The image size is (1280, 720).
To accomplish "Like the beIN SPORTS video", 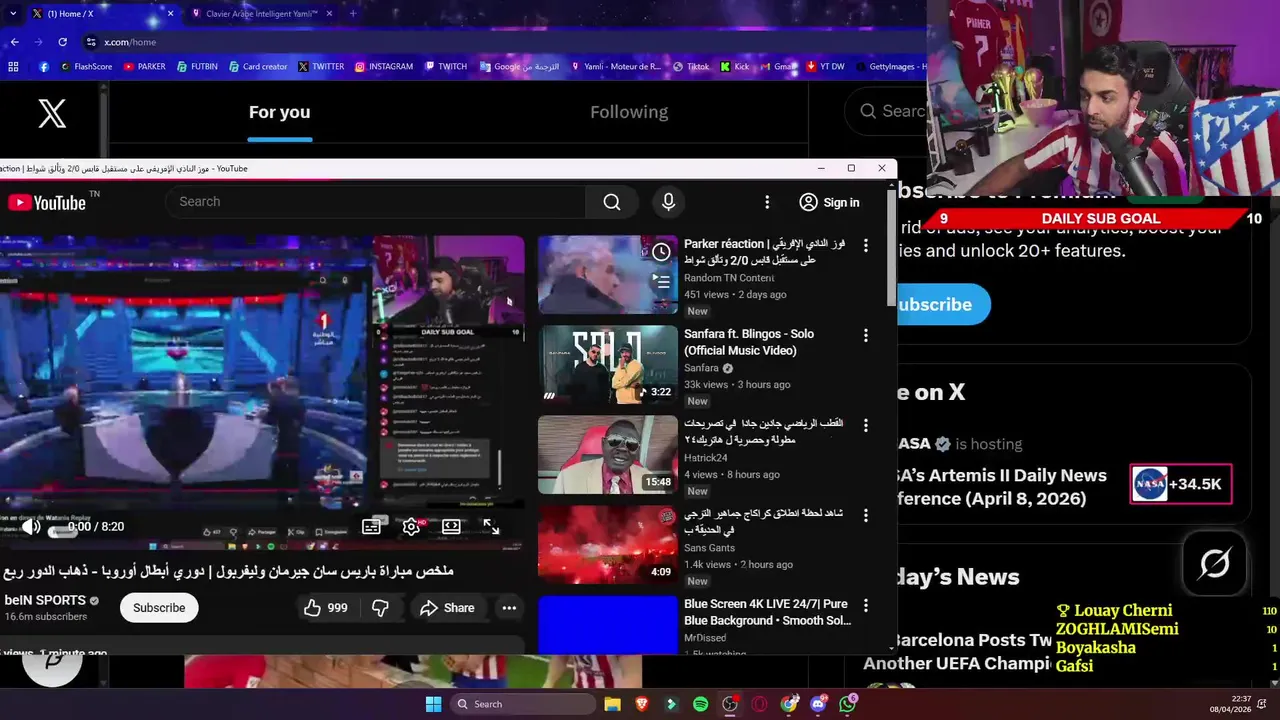I will click(326, 608).
